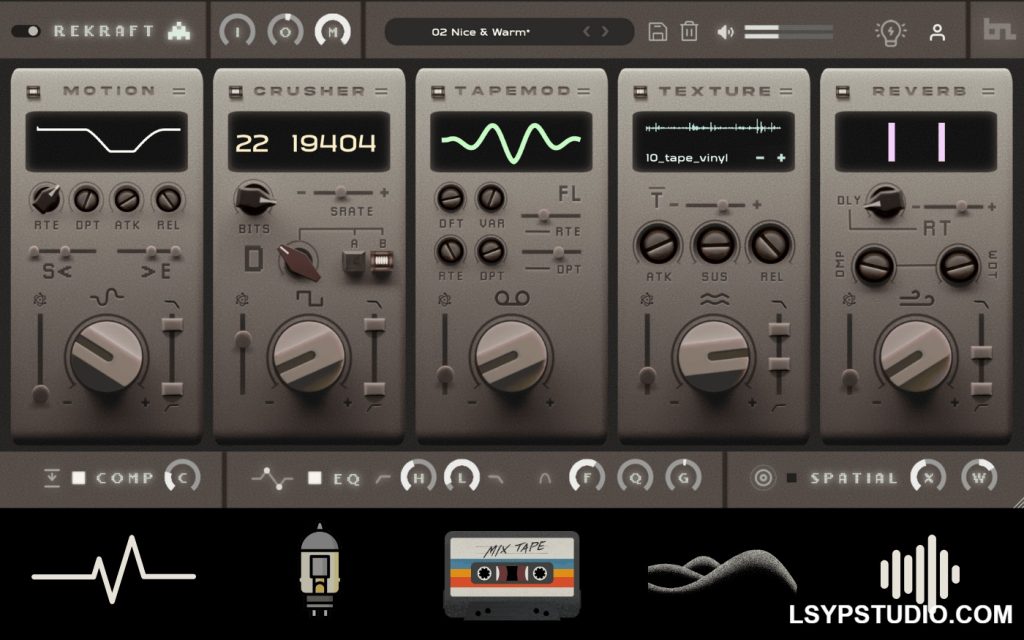
Task: Adjust the mix knob marked M
Action: (333, 31)
